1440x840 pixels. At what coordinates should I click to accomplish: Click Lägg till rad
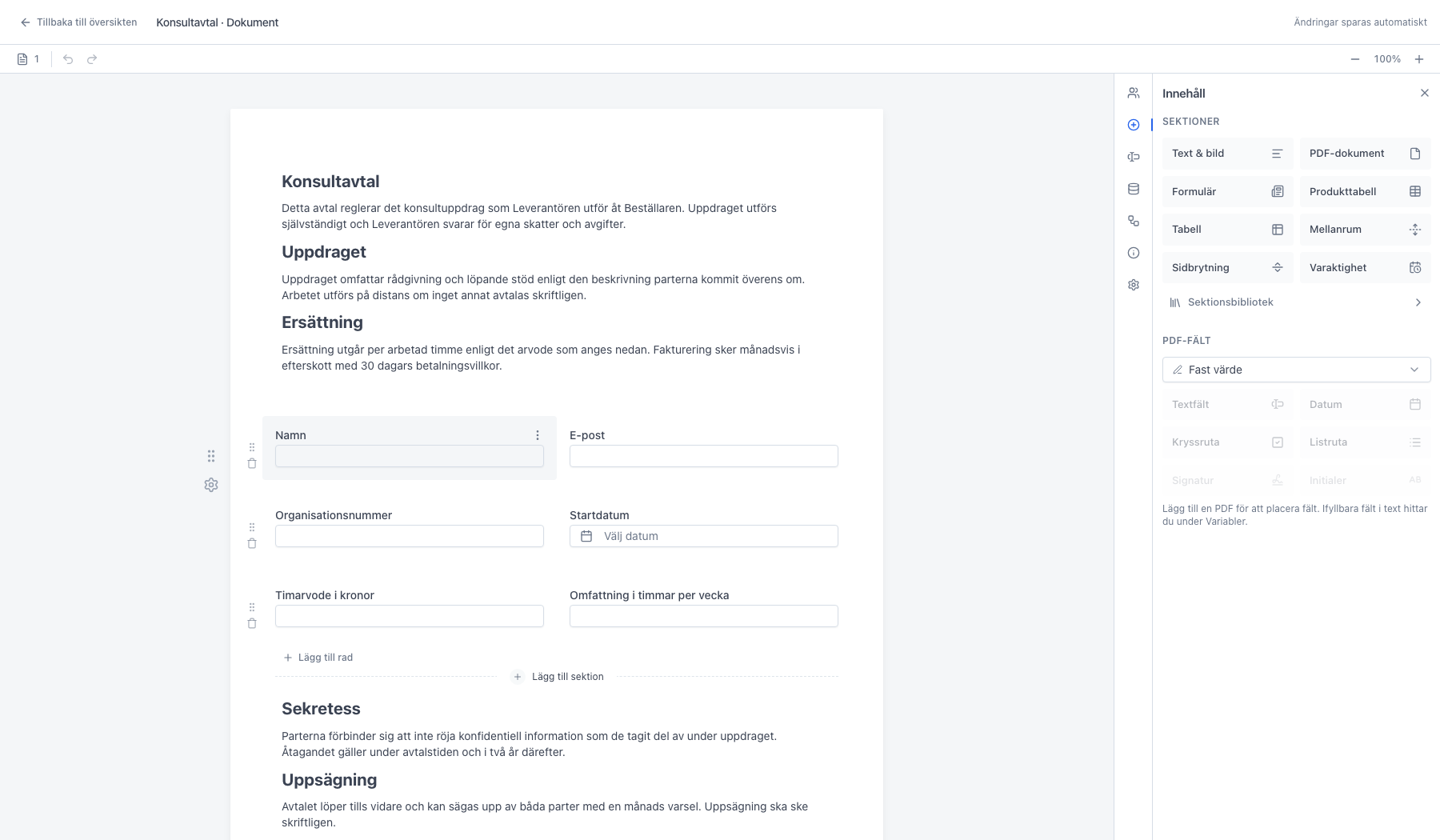[x=318, y=658]
